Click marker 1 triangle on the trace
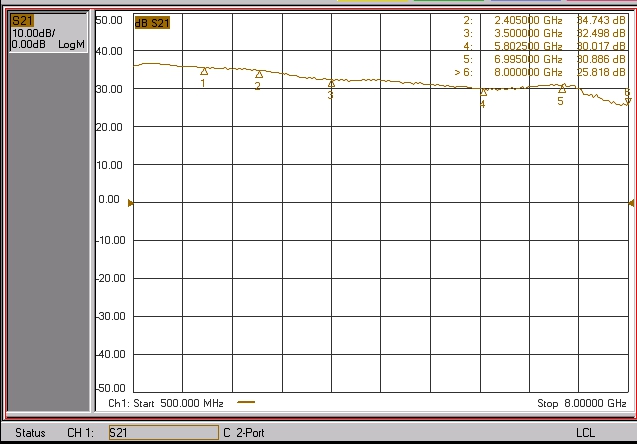Screen dimensions: 637x444 point(204,71)
